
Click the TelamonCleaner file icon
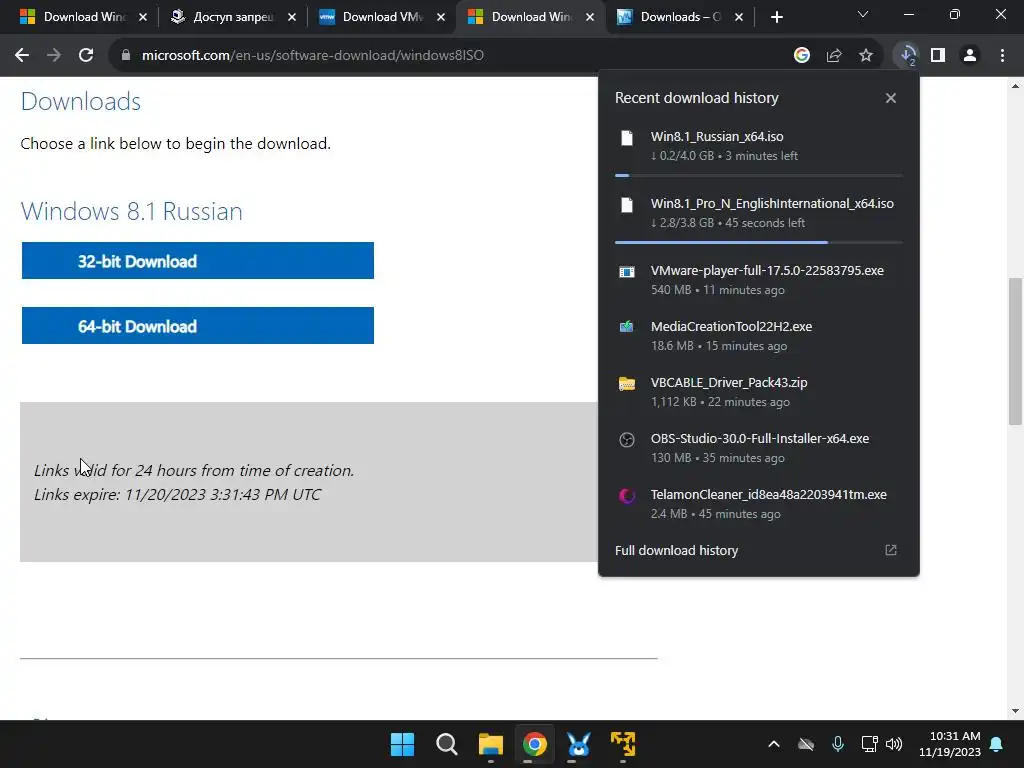click(627, 496)
